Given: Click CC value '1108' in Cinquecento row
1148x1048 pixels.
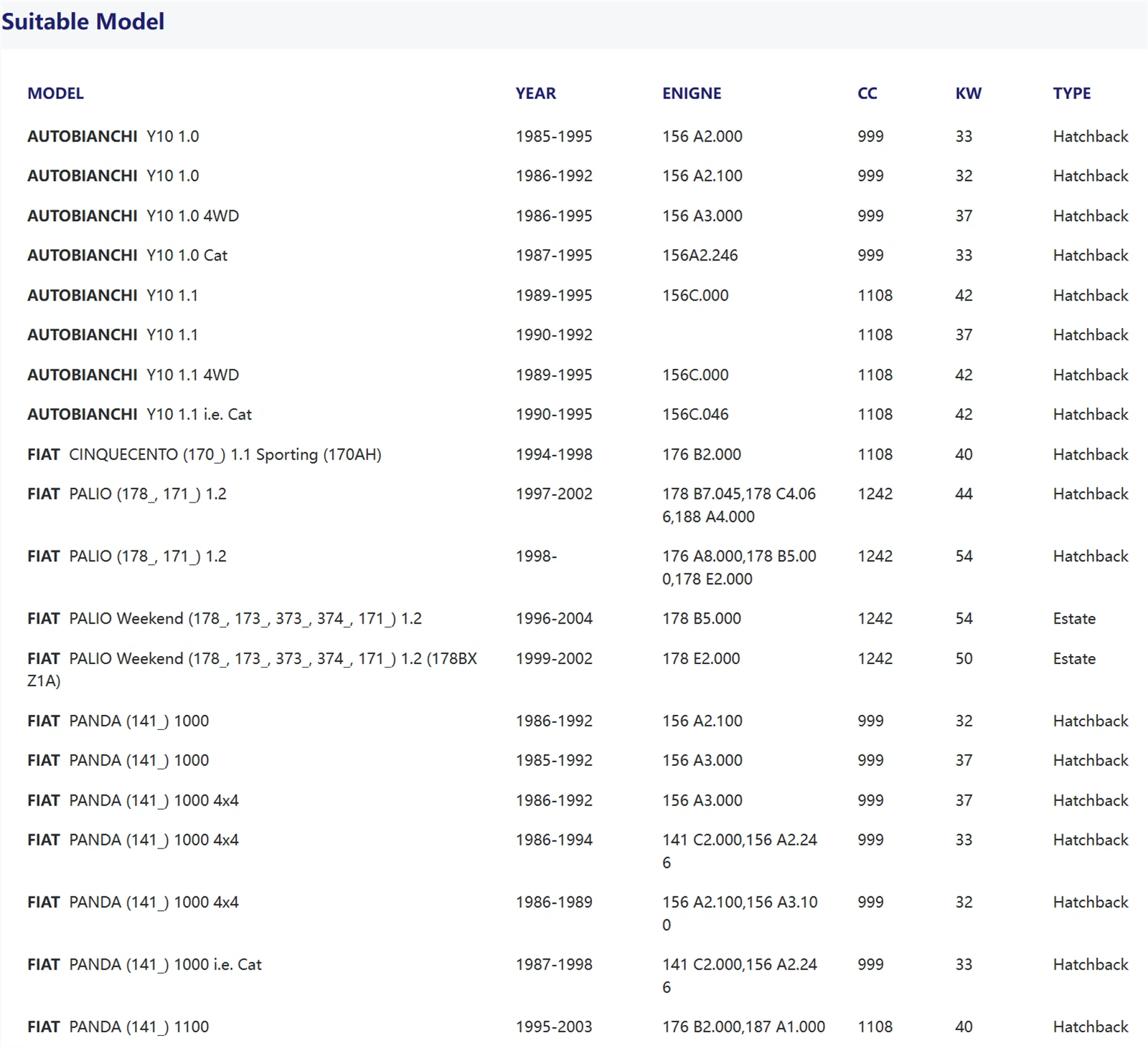Looking at the screenshot, I should [x=875, y=454].
